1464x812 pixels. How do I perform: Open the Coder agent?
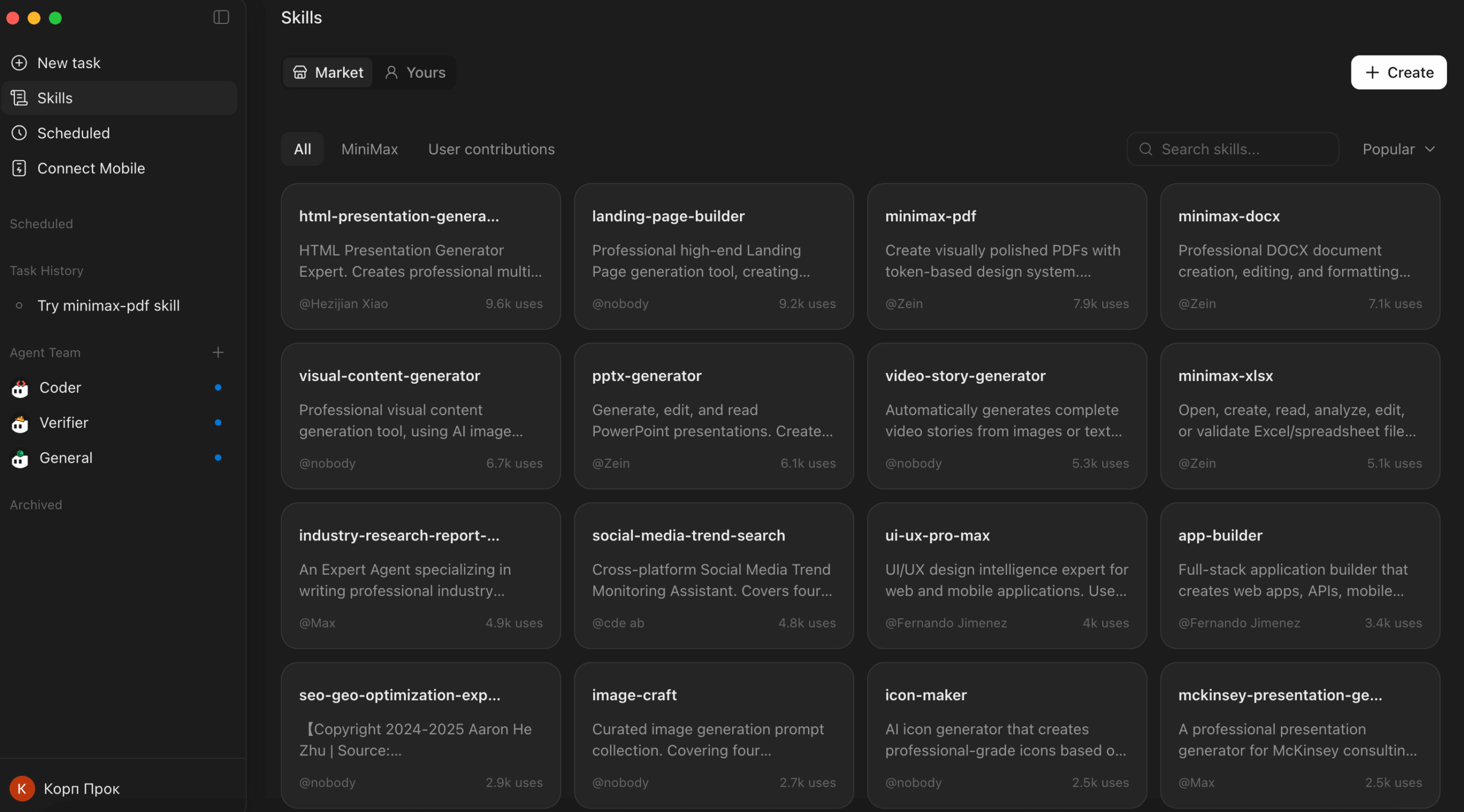pos(120,388)
